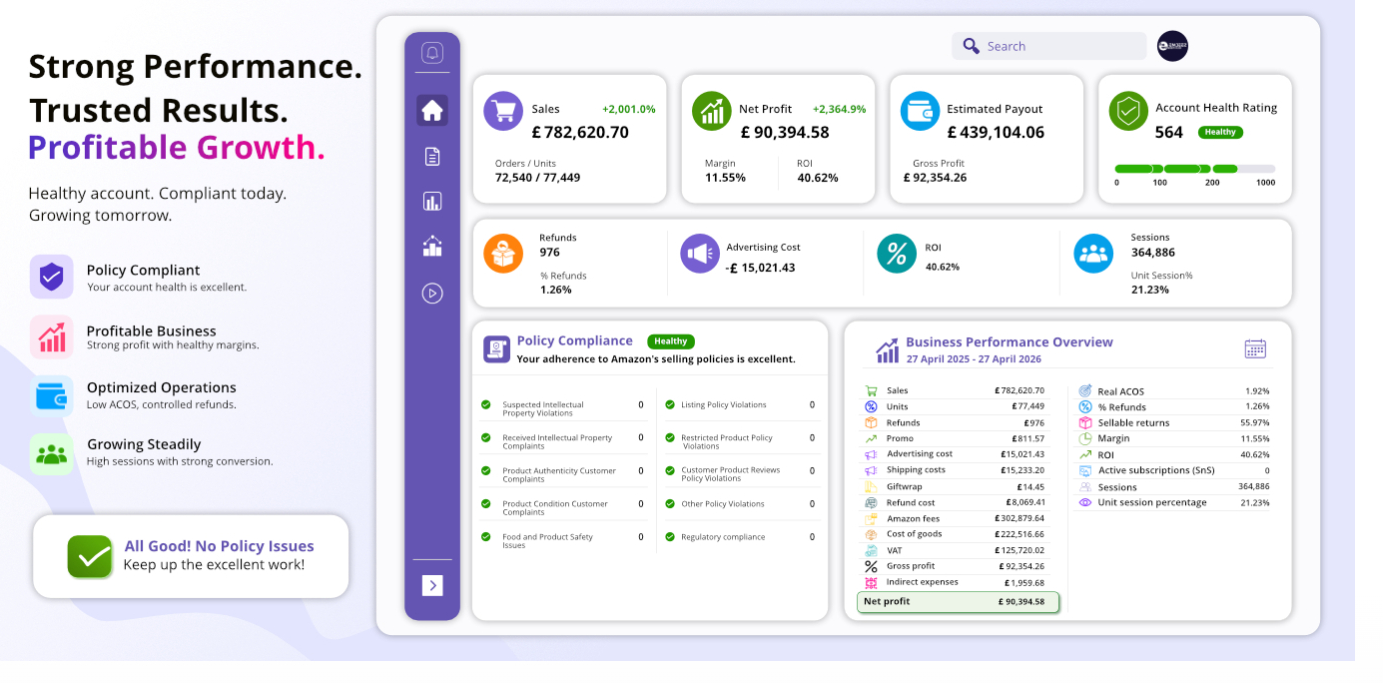
Task: Click the Estimated Payout amount £439,104.06
Action: pos(995,132)
